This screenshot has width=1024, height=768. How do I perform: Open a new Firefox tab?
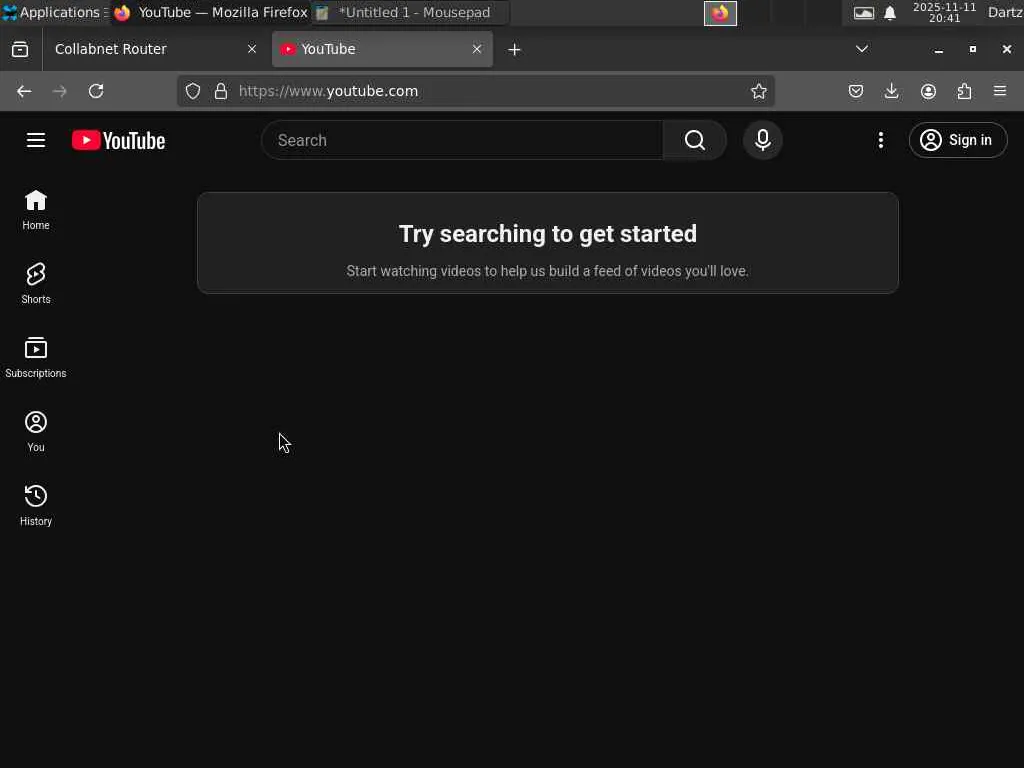[x=515, y=50]
